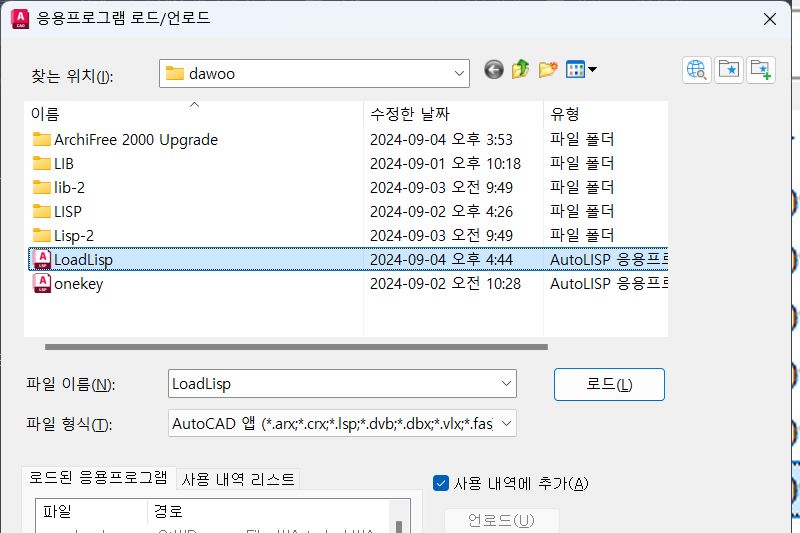800x533 pixels.
Task: Click the dawoo folder icon in location box
Action: (x=174, y=73)
